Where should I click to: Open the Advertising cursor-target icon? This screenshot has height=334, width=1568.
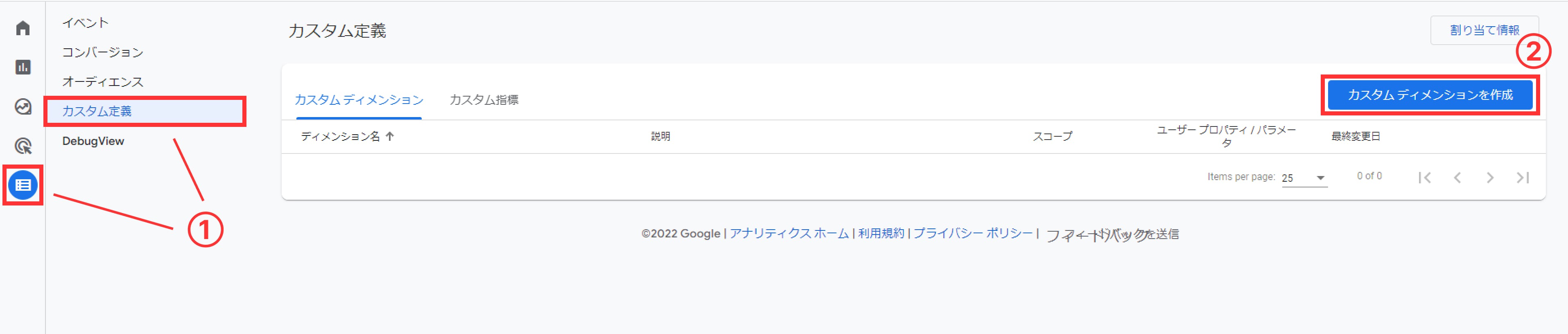(23, 146)
